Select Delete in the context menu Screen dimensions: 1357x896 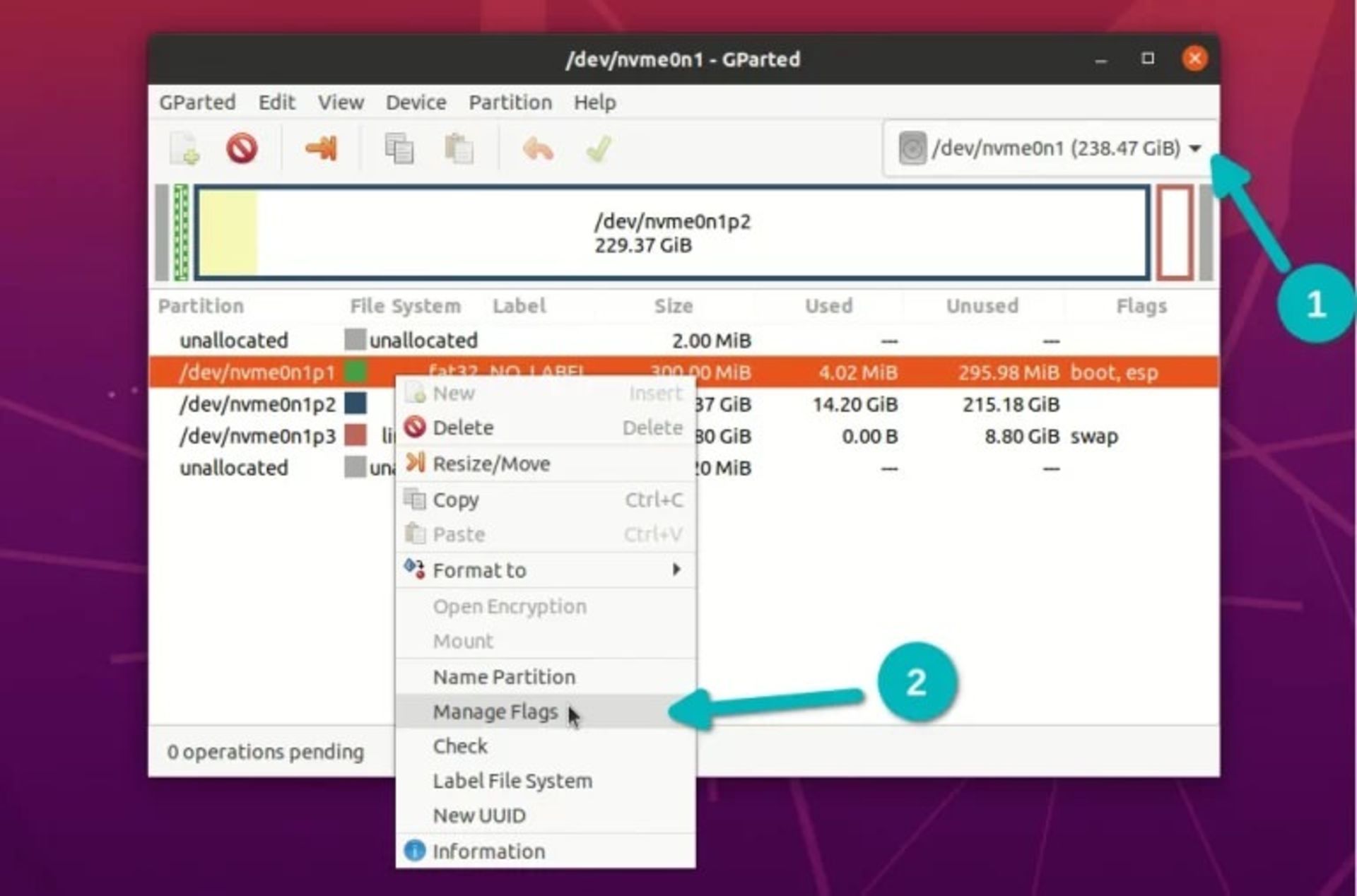coord(545,428)
